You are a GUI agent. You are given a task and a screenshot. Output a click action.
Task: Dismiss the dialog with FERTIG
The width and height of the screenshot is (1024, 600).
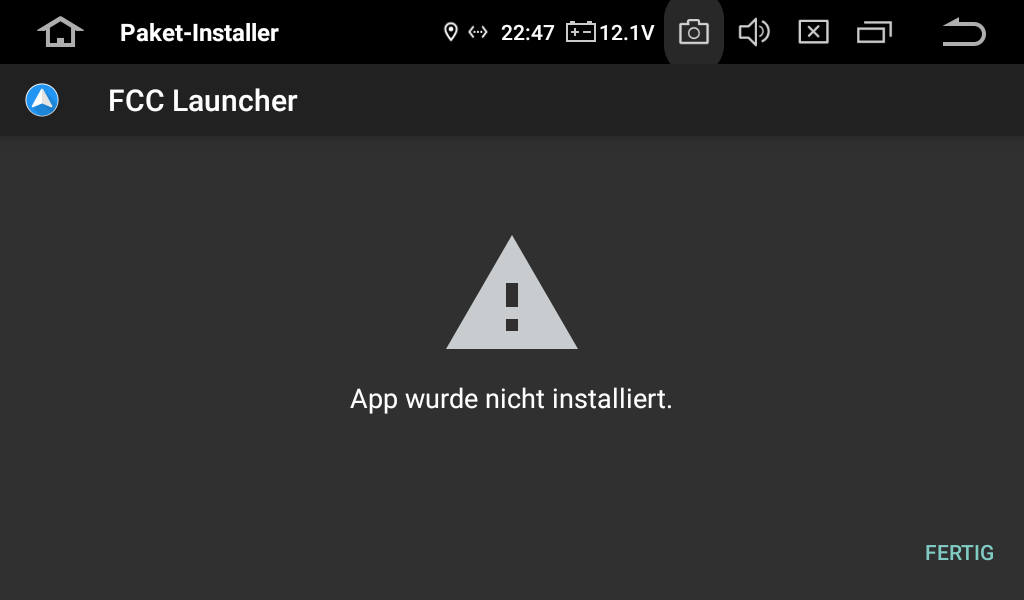point(959,553)
